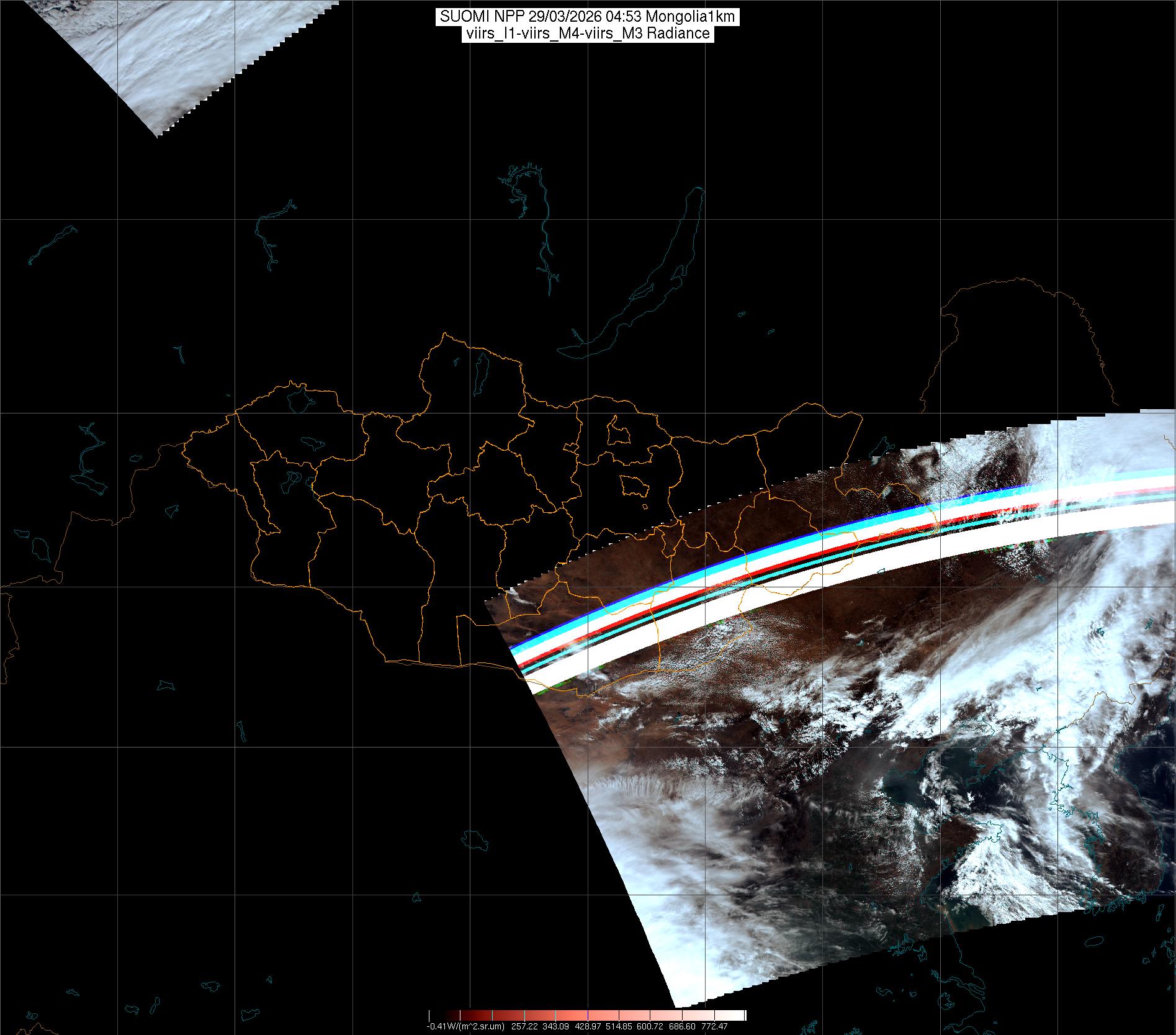Click the viirs_I1-viirs_M4-viirs_M3 Radiance label

(x=587, y=34)
